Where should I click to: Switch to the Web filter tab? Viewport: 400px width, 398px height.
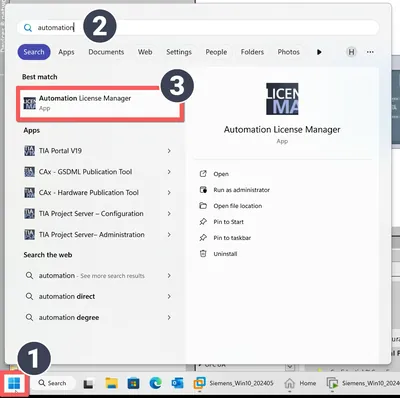tap(145, 52)
